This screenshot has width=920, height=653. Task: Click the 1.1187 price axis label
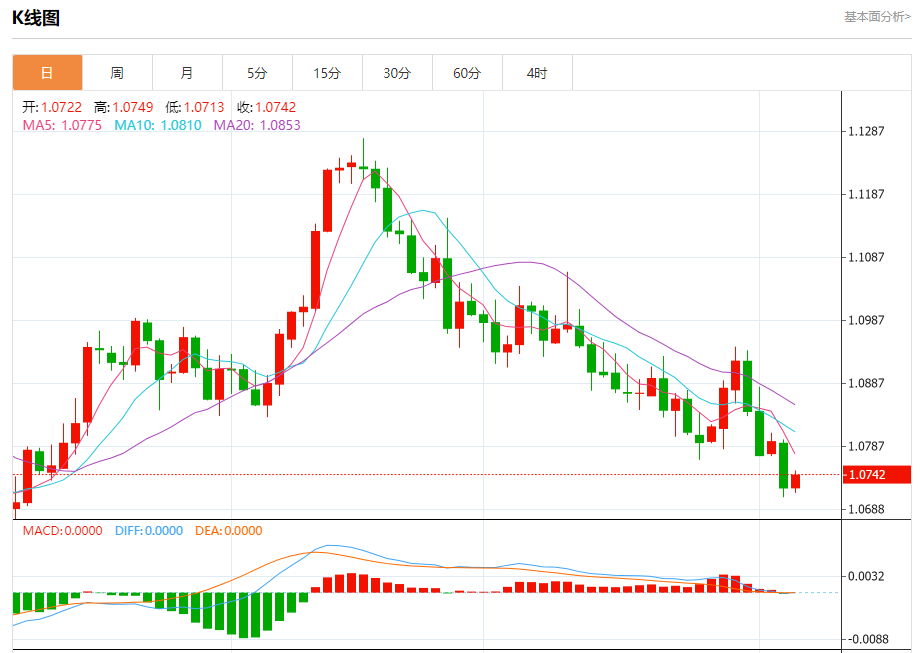[866, 194]
